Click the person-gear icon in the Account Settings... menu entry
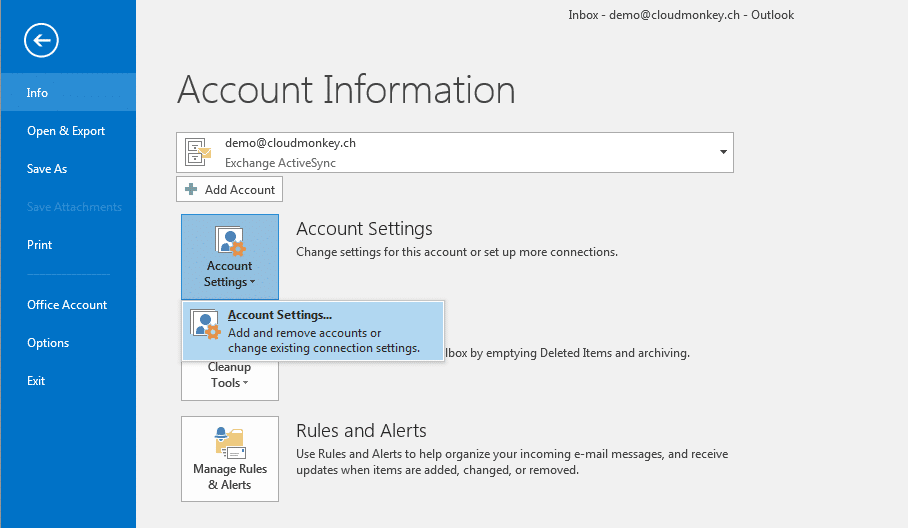Image resolution: width=908 pixels, height=528 pixels. coord(205,324)
